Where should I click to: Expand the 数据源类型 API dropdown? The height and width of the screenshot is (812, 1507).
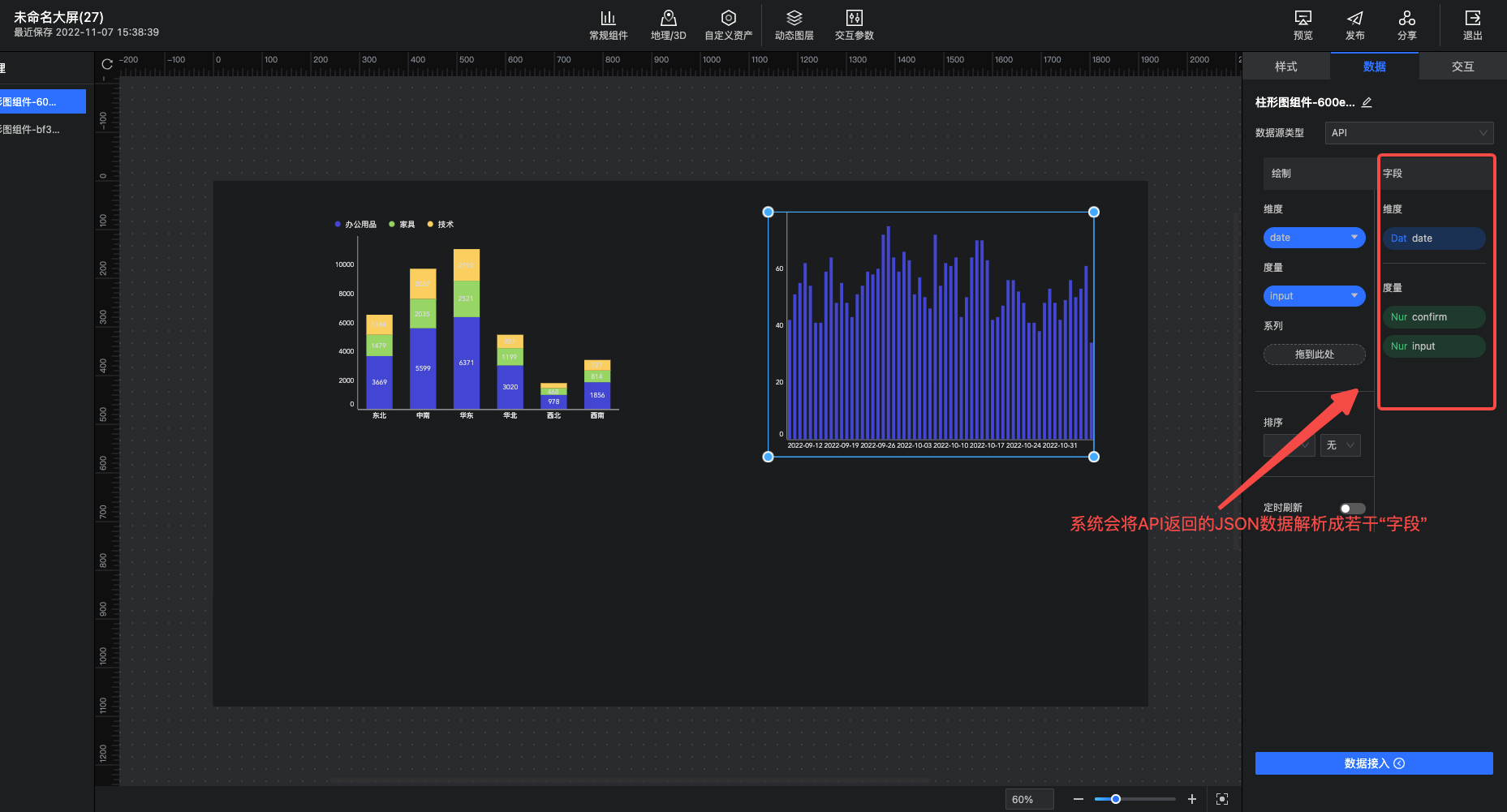click(x=1409, y=133)
